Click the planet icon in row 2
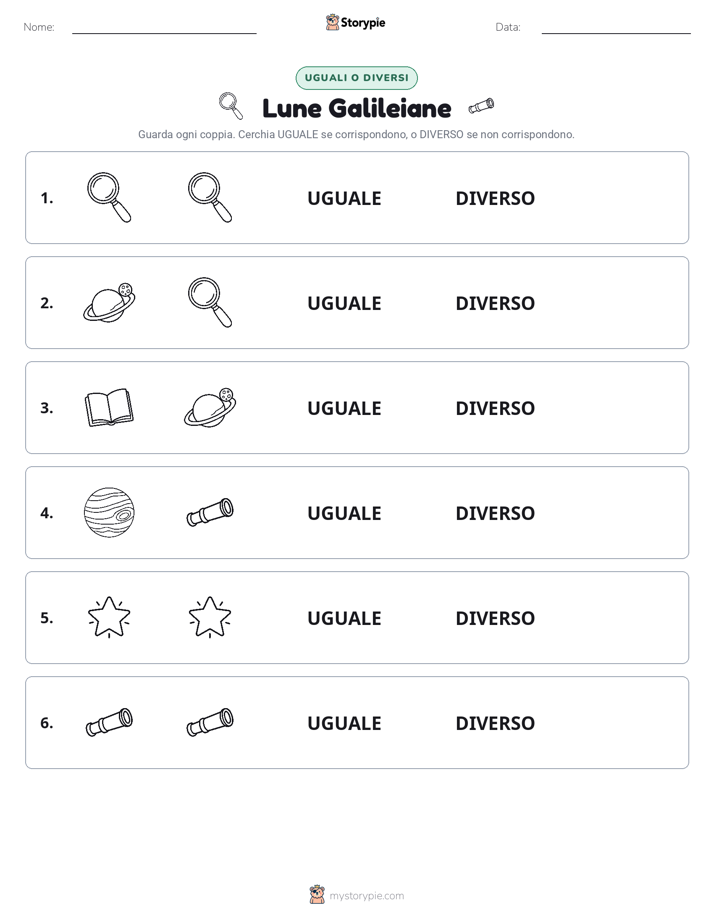This screenshot has height=924, width=714. pyautogui.click(x=109, y=303)
